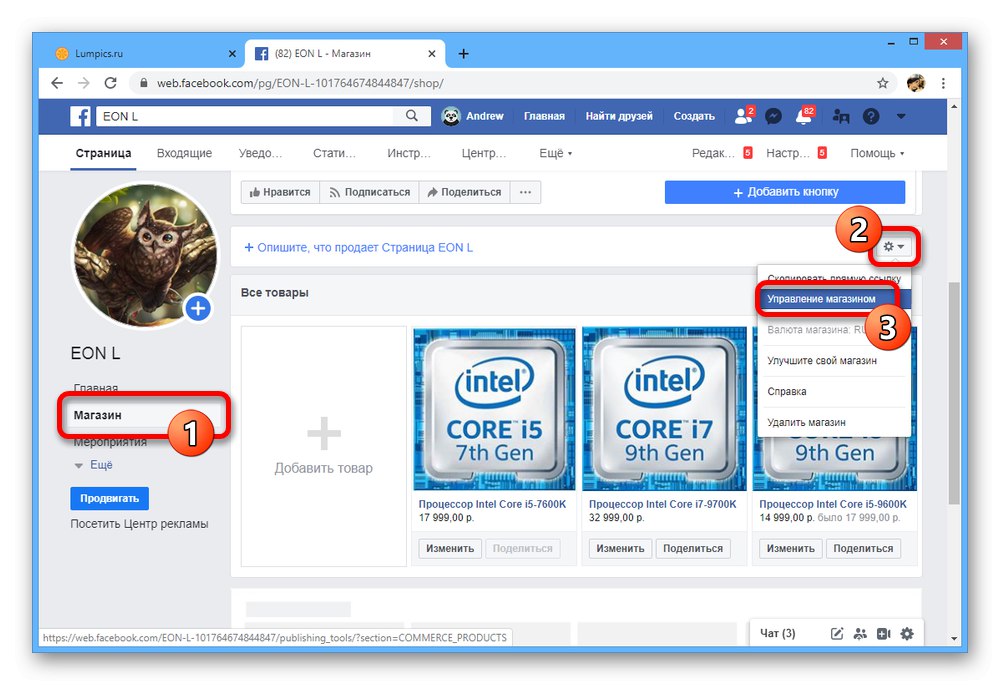Bookmark this page with star icon

[883, 83]
